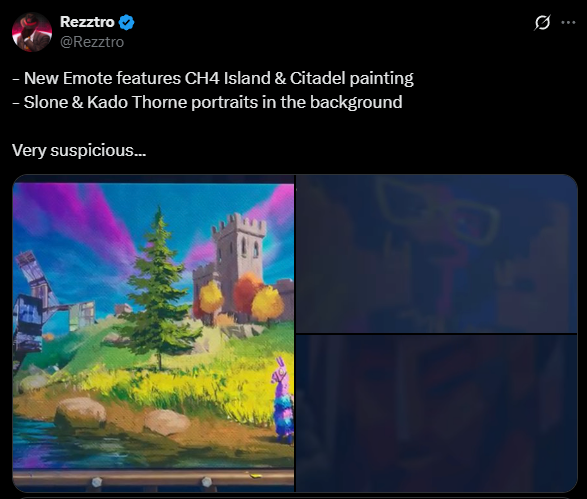This screenshot has width=587, height=499.
Task: View the Citadel painting image
Action: coord(153,333)
